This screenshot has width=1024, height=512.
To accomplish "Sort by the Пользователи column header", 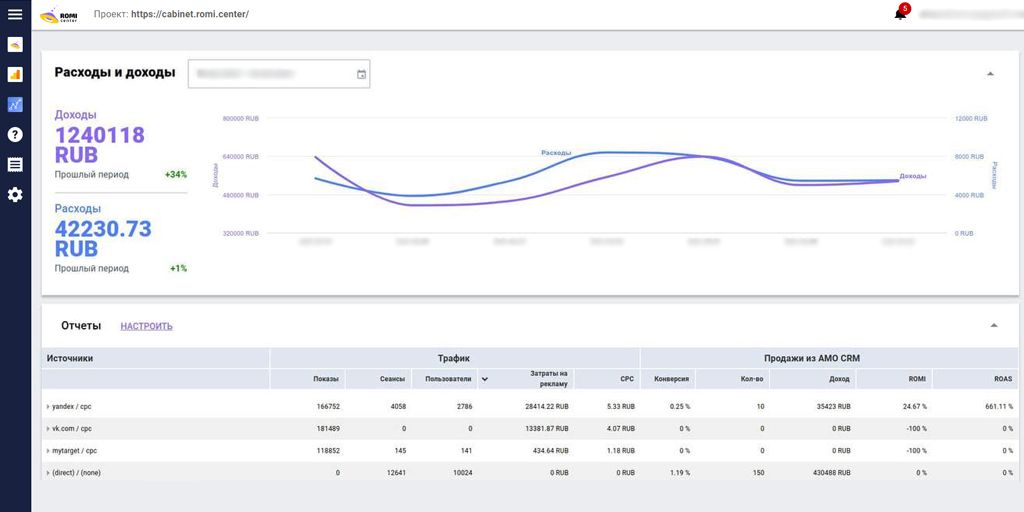I will pos(449,379).
